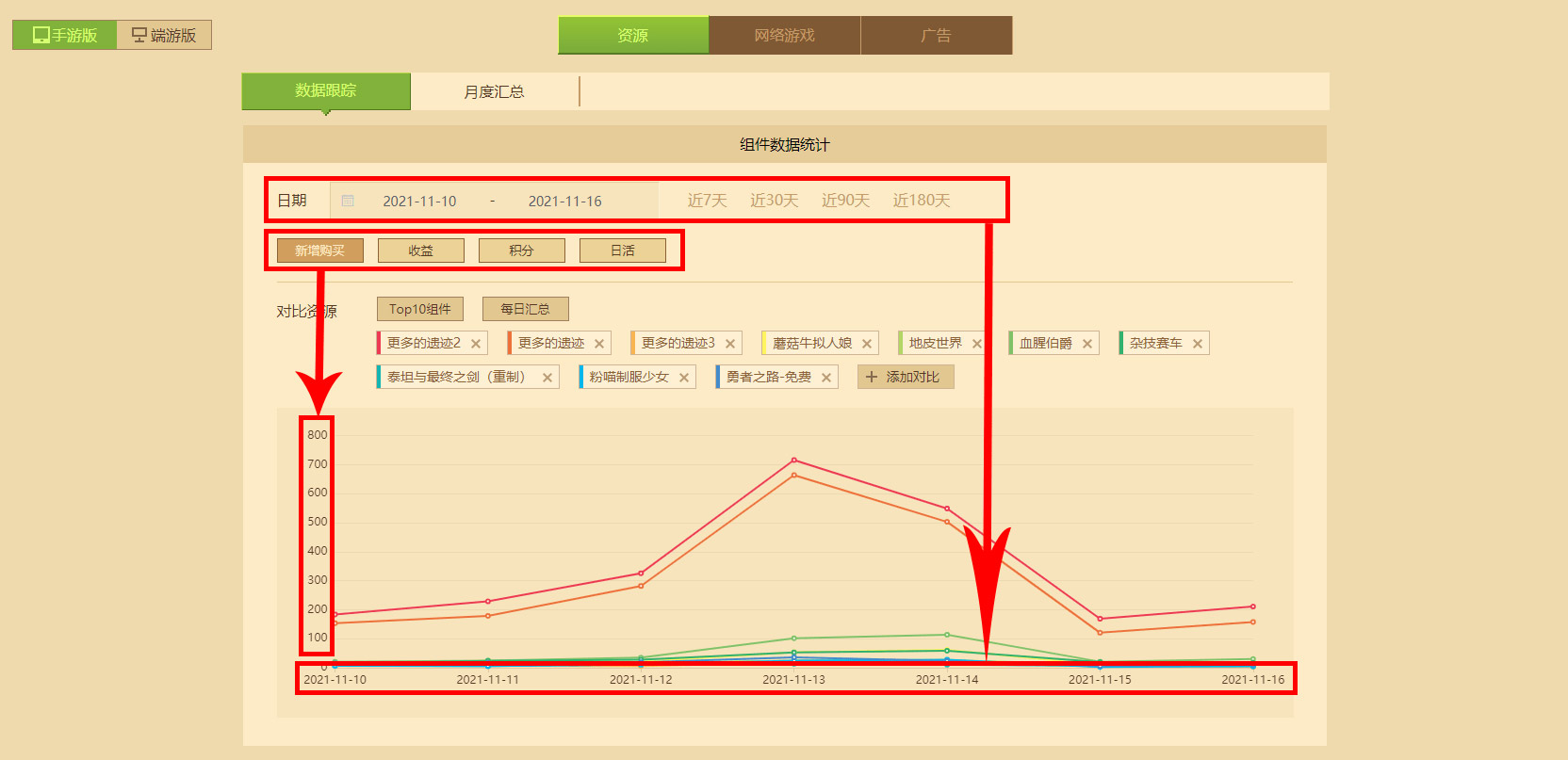Screen dimensions: 1568x760
Task: Remove 血腥伯爵 from comparison
Action: click(x=1087, y=344)
